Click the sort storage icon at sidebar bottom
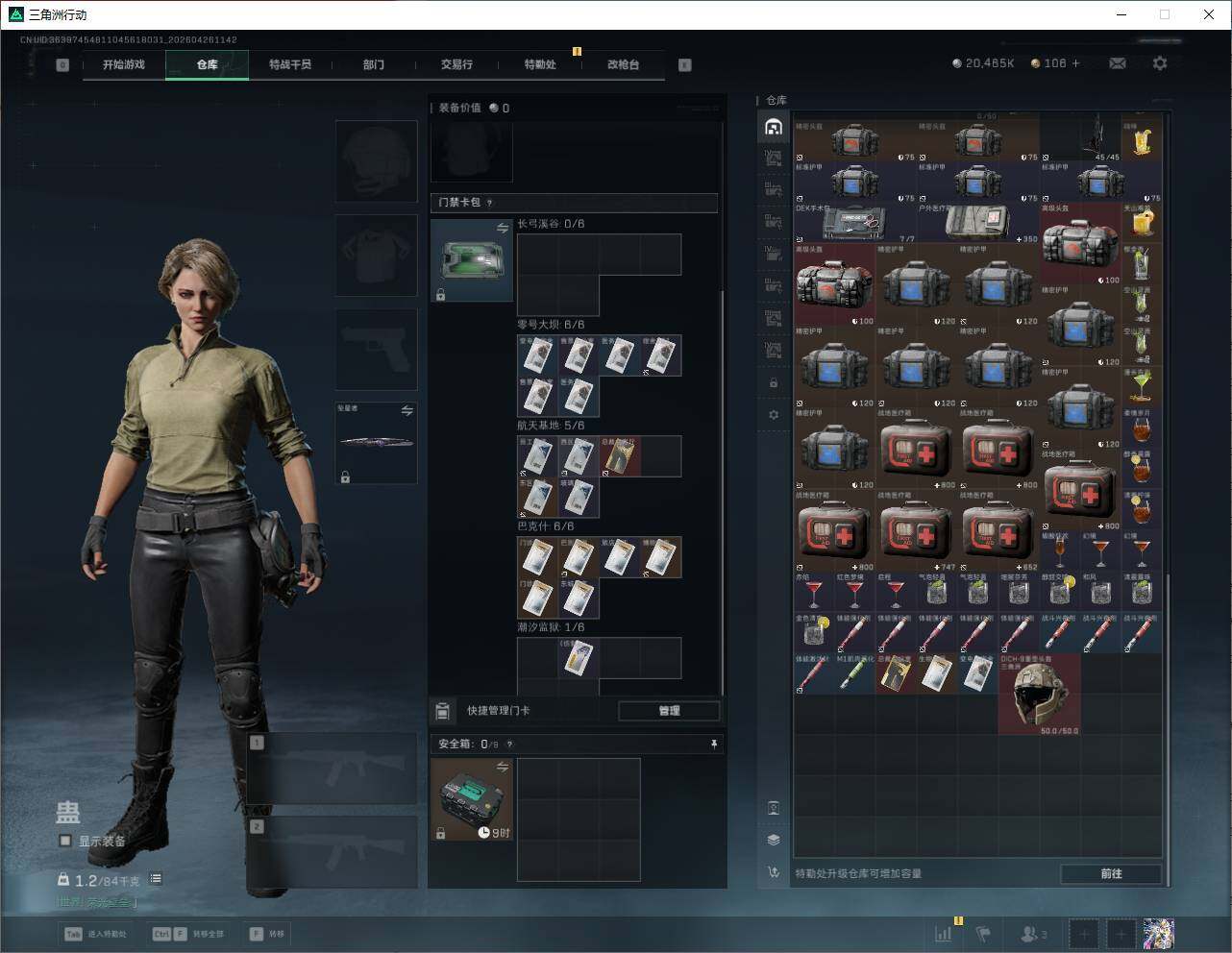Image resolution: width=1232 pixels, height=953 pixels. pyautogui.click(x=774, y=872)
